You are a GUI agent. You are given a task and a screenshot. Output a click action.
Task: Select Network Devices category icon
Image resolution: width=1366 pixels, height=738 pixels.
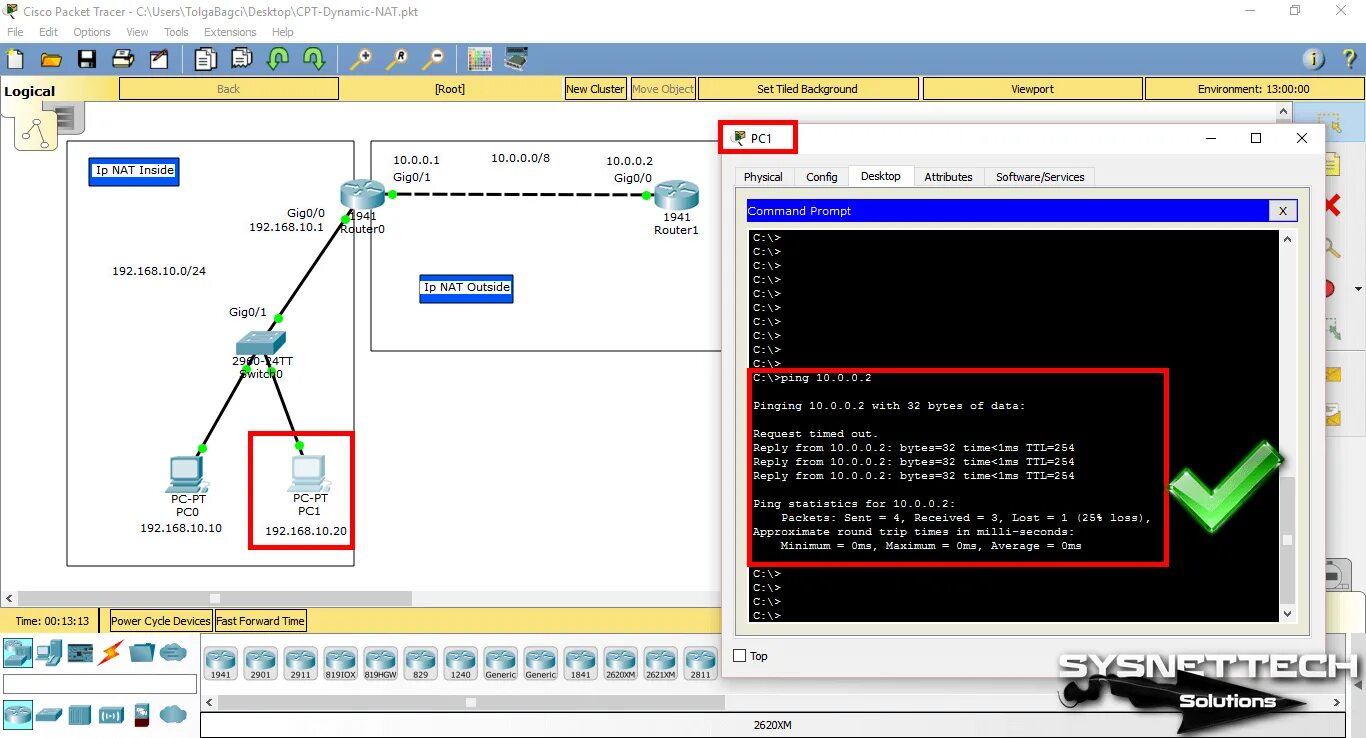click(17, 653)
